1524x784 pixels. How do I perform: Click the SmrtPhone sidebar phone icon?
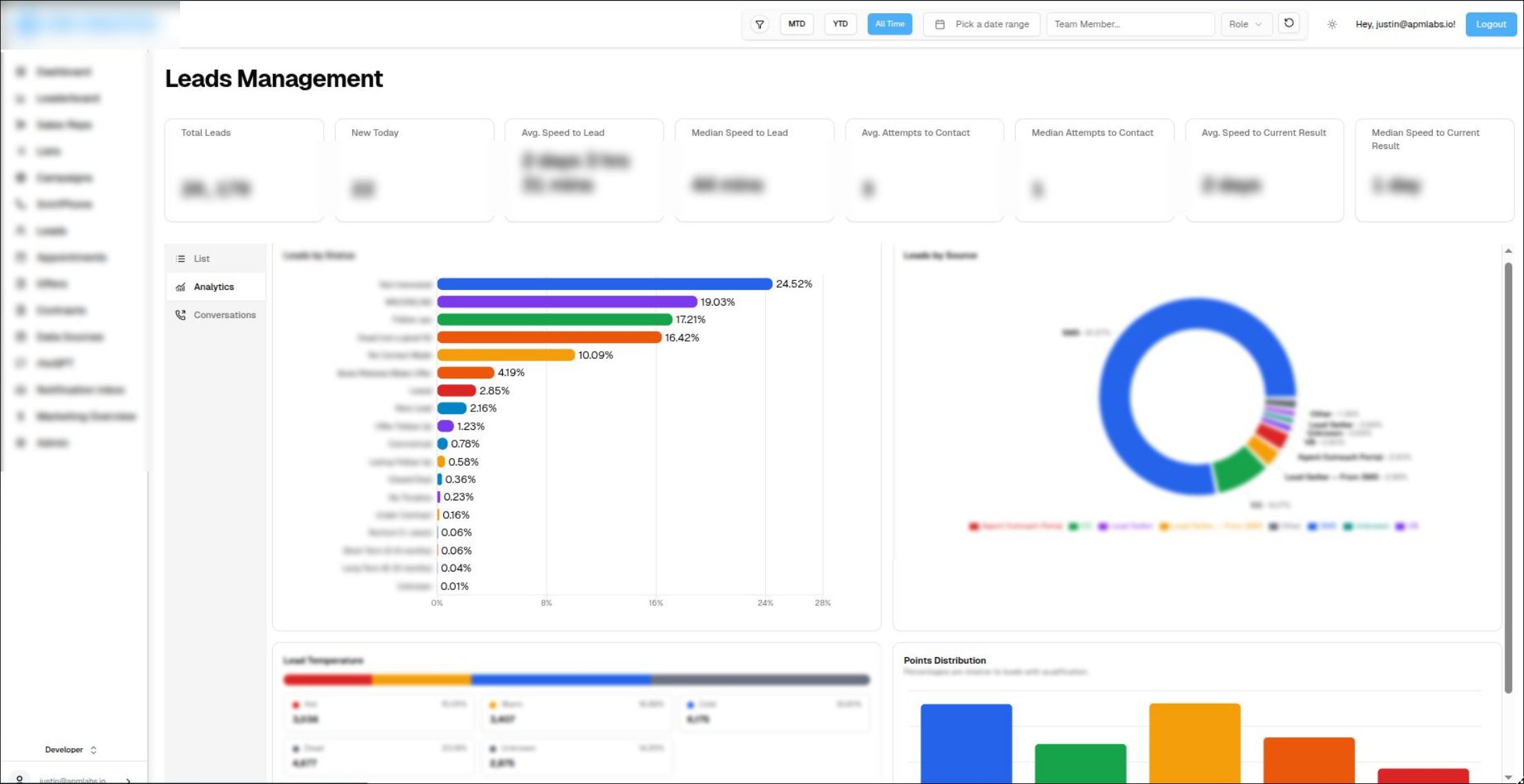coord(21,204)
